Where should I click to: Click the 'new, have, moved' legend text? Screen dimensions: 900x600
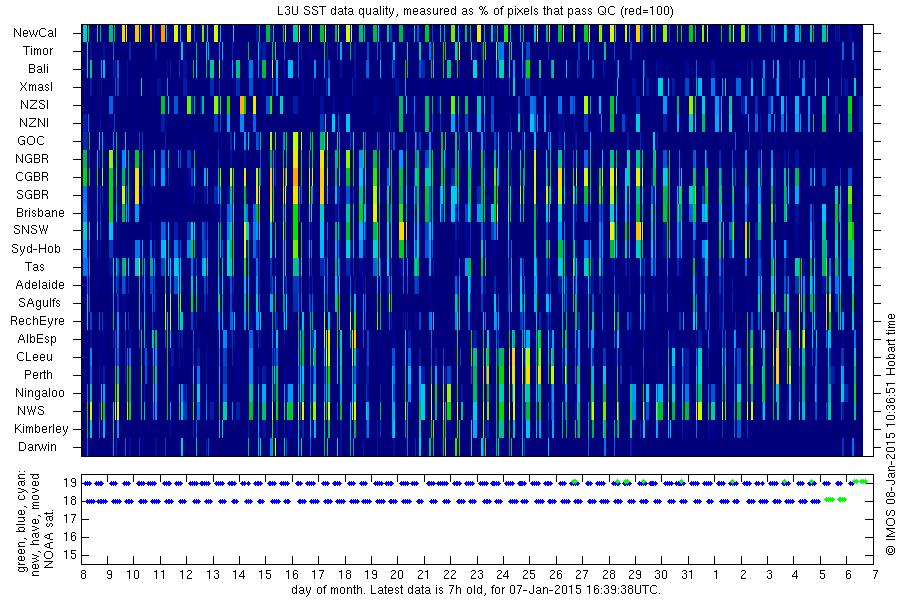click(35, 525)
